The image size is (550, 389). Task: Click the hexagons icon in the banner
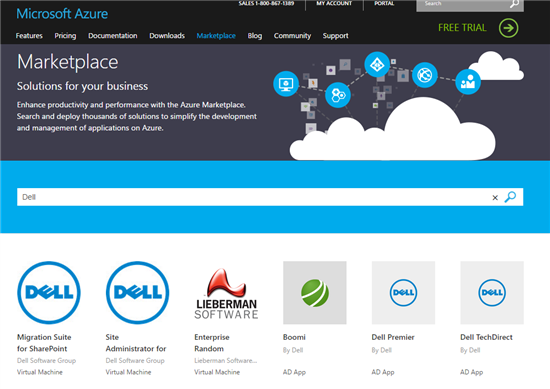click(x=338, y=95)
